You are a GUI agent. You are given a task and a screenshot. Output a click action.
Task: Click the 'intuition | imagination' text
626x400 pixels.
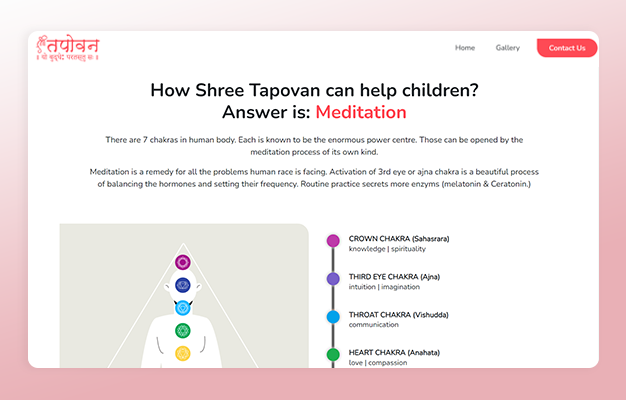pyautogui.click(x=384, y=287)
